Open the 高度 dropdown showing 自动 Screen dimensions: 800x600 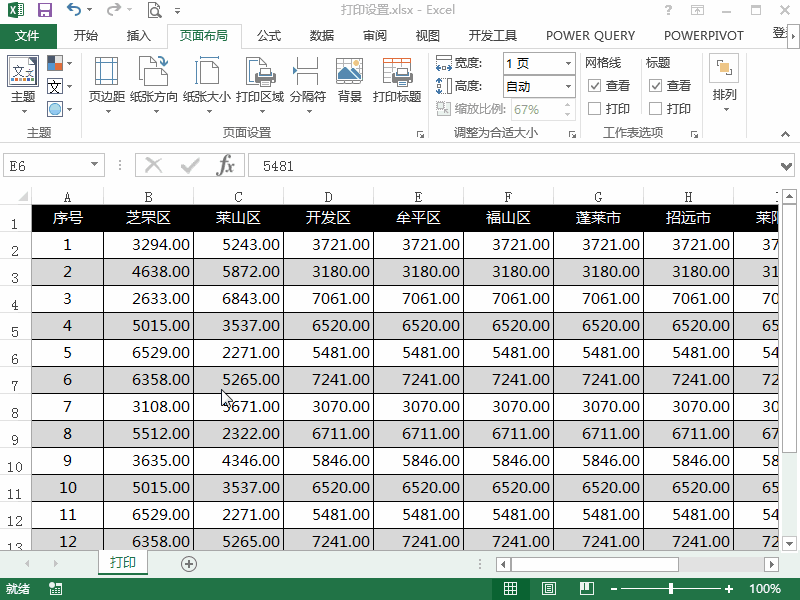[568, 85]
